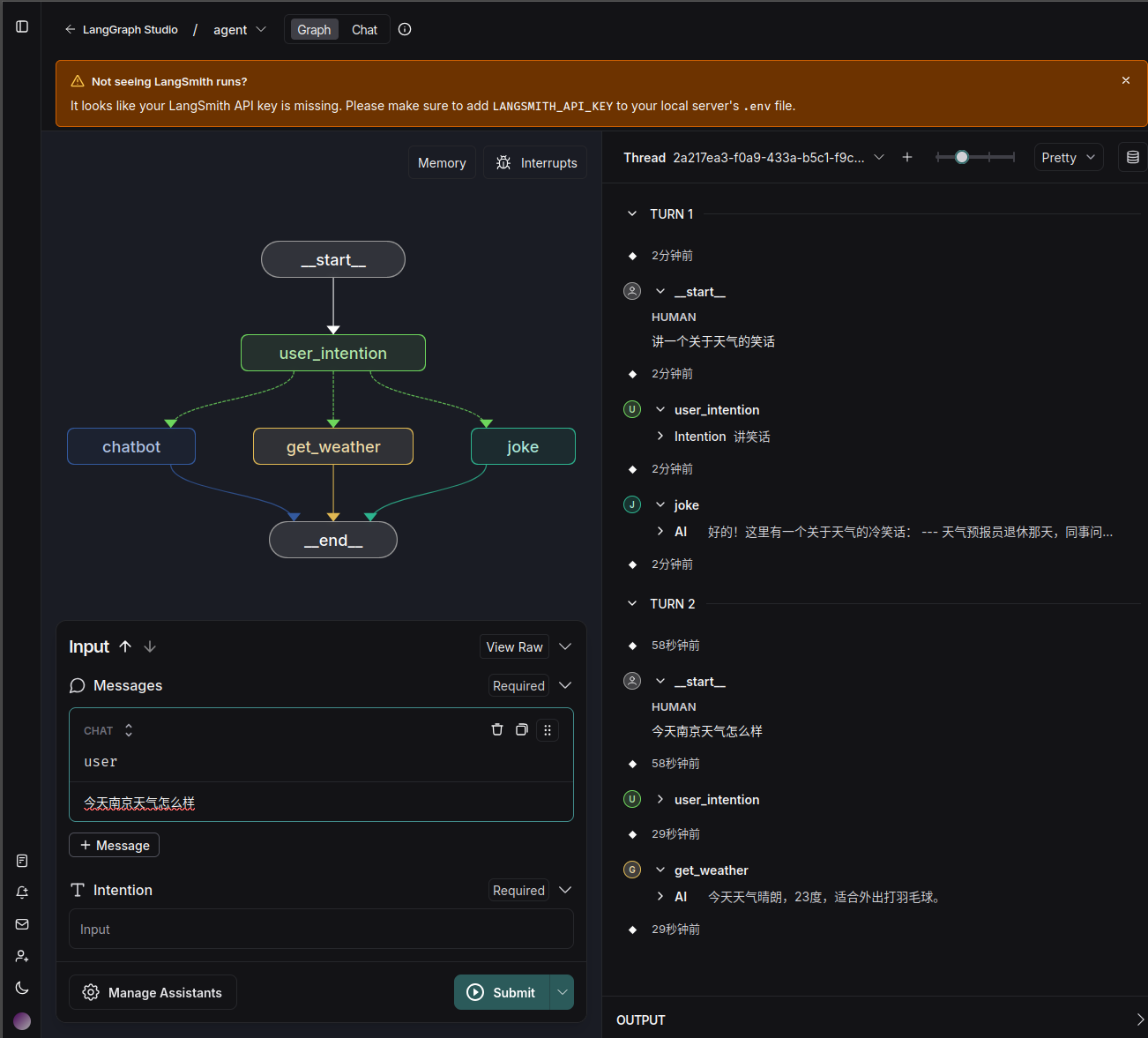Image resolution: width=1148 pixels, height=1038 pixels.
Task: Select the Graph tab
Action: click(x=314, y=30)
